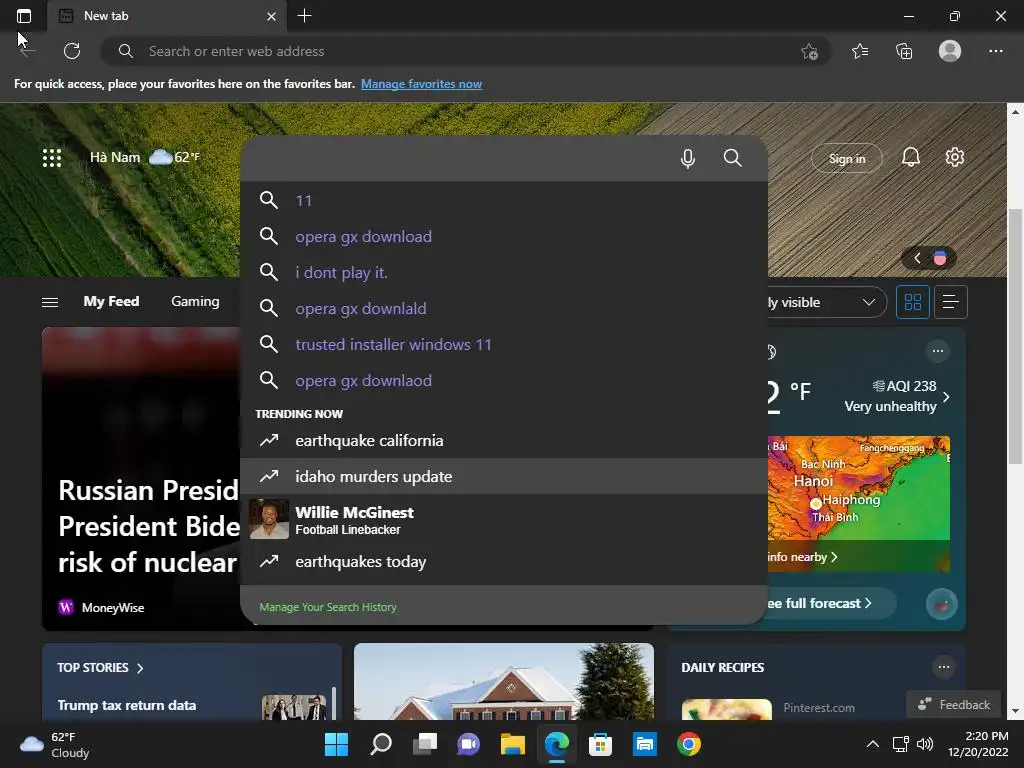Image resolution: width=1024 pixels, height=768 pixels.
Task: Open the tab actions menu icon
Action: [24, 16]
